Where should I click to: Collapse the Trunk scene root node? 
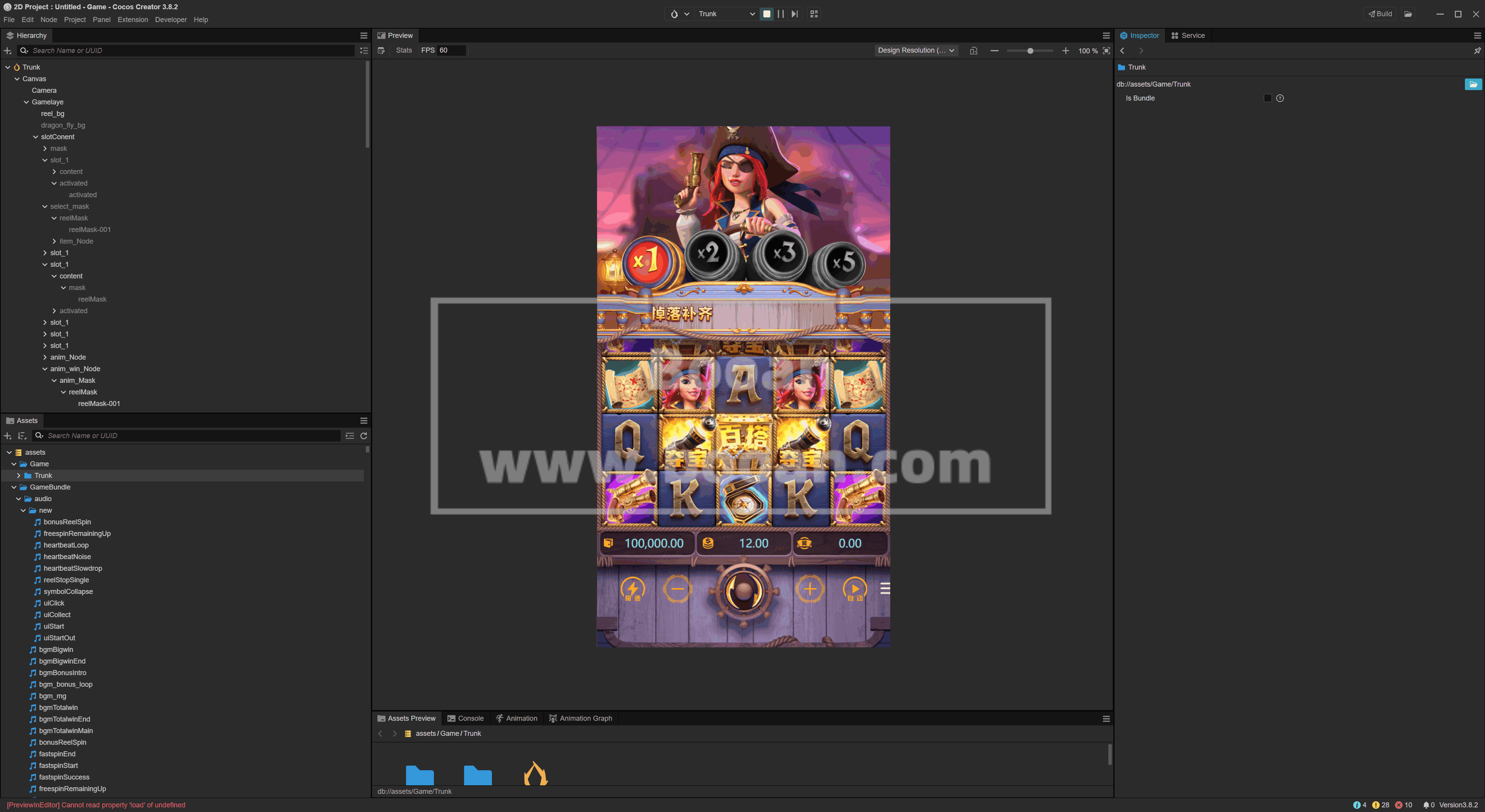(7, 67)
